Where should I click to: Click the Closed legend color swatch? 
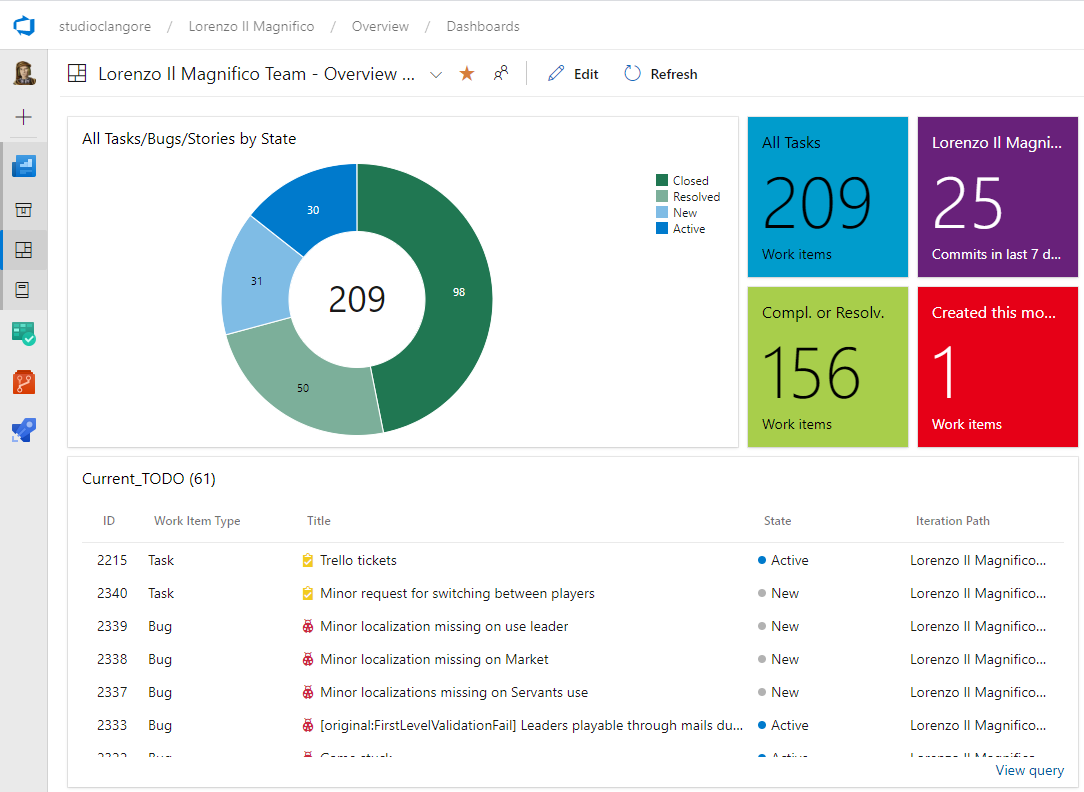(x=662, y=181)
